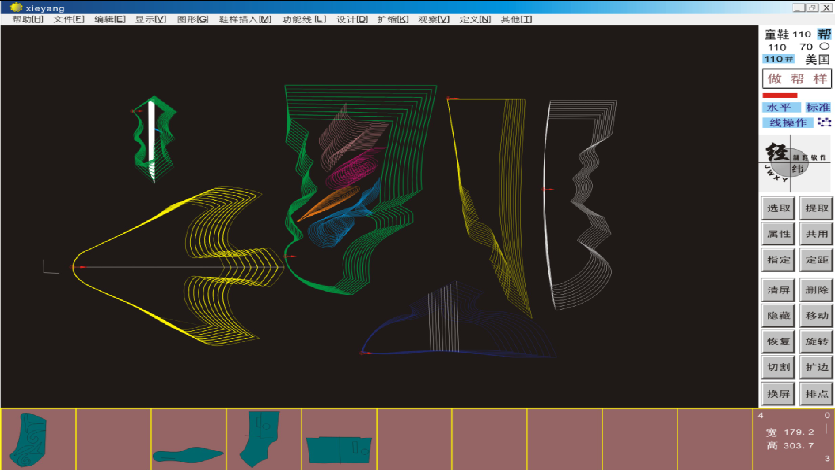Select the 清屏 (clear screen) tool

[x=778, y=288]
